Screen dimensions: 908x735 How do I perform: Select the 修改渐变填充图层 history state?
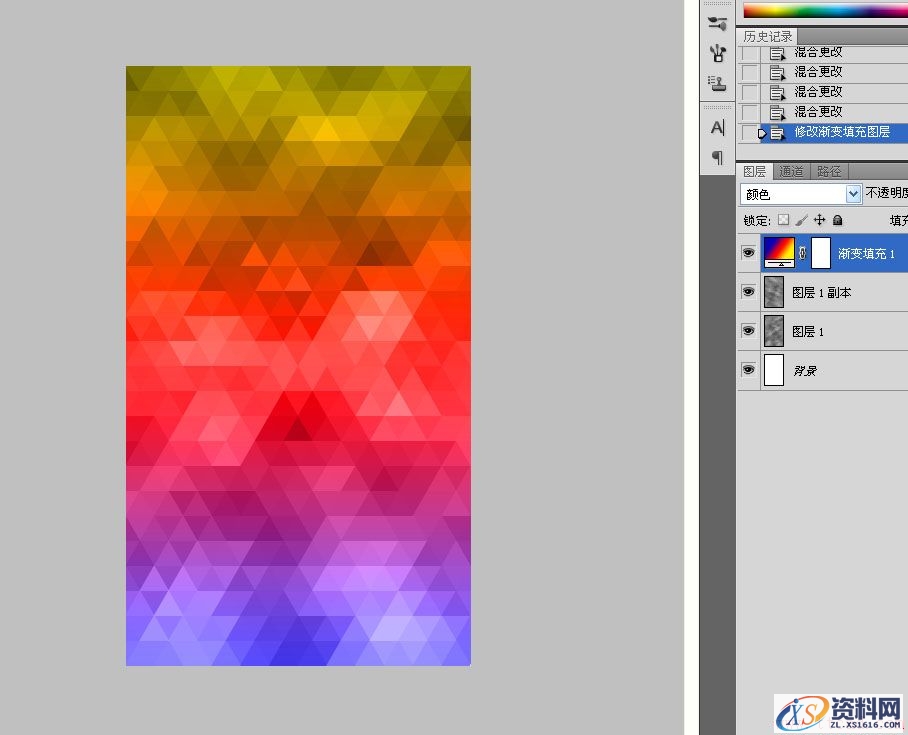(841, 132)
